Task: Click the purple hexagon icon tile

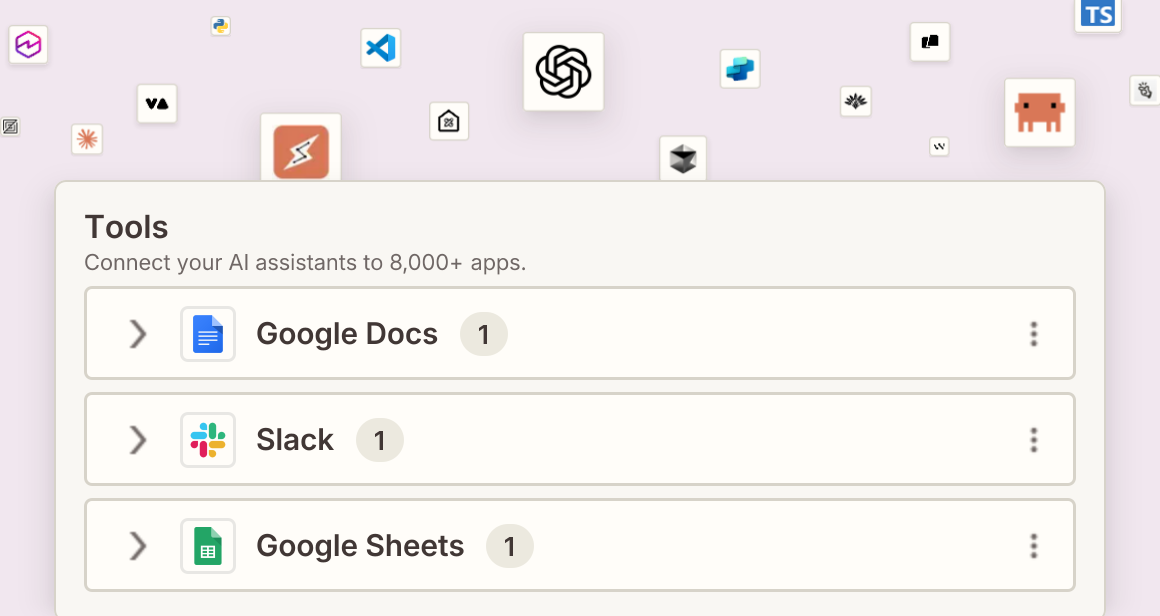Action: (28, 44)
